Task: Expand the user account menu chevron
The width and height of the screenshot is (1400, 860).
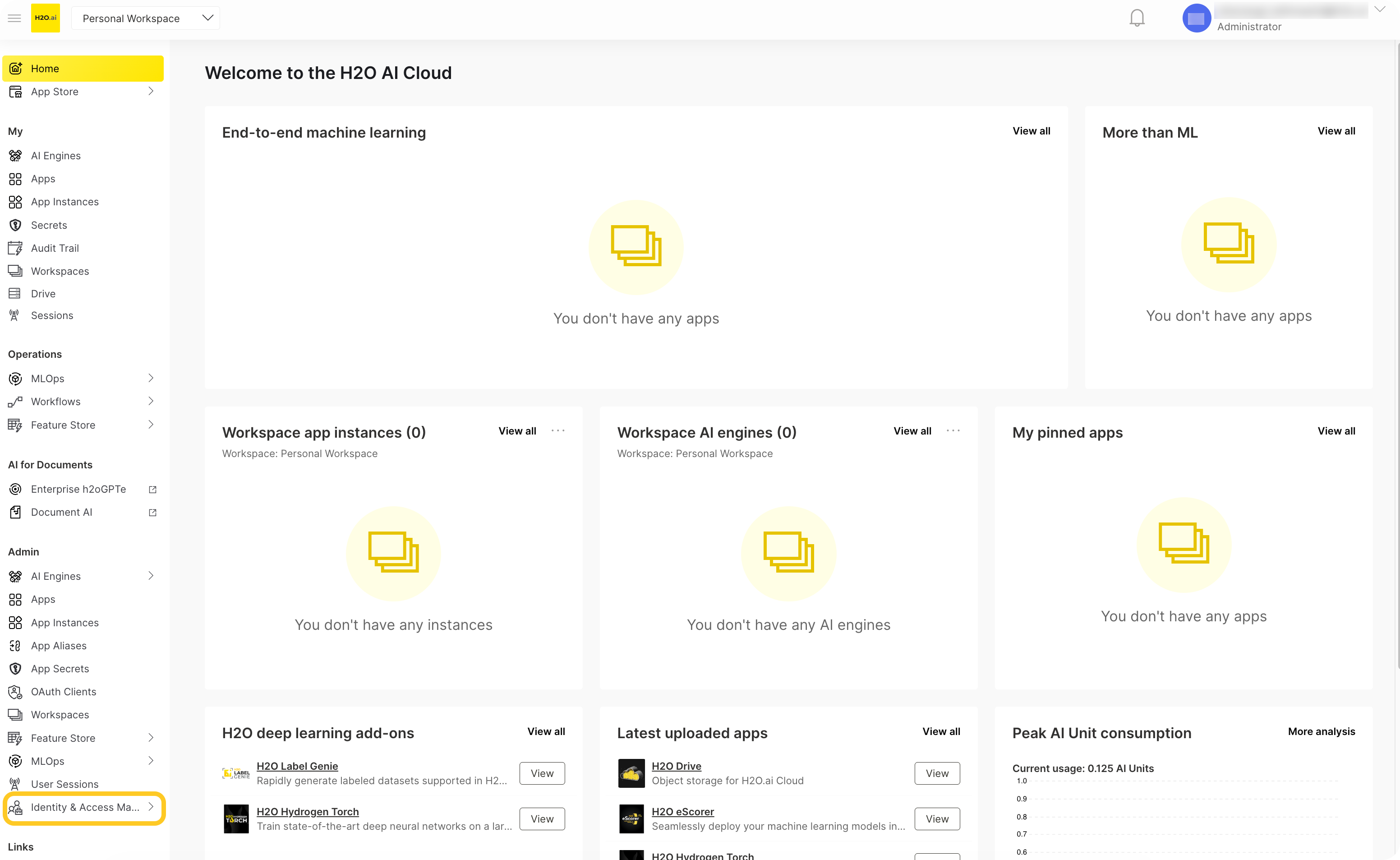Action: point(1380,9)
